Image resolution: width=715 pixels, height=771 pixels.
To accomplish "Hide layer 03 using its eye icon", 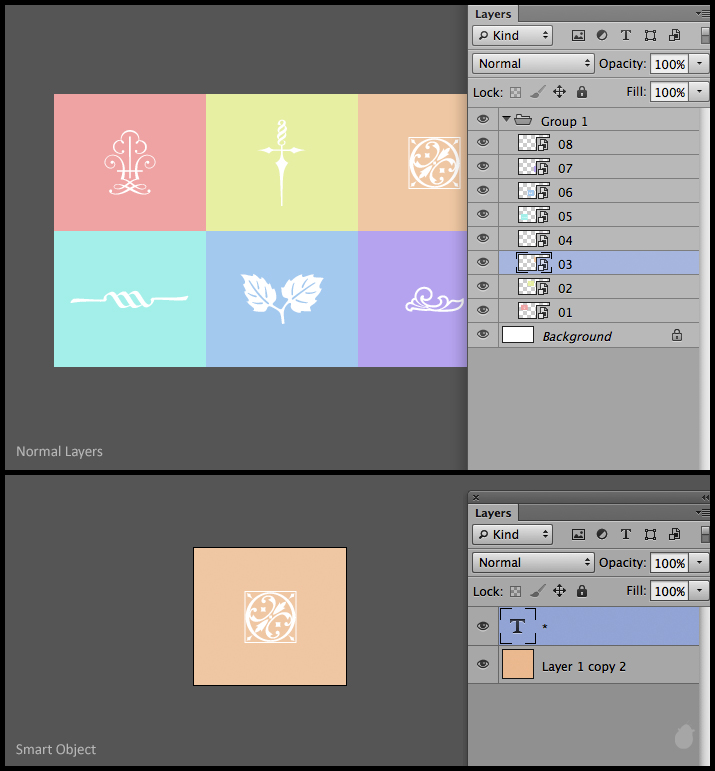I will pos(483,263).
